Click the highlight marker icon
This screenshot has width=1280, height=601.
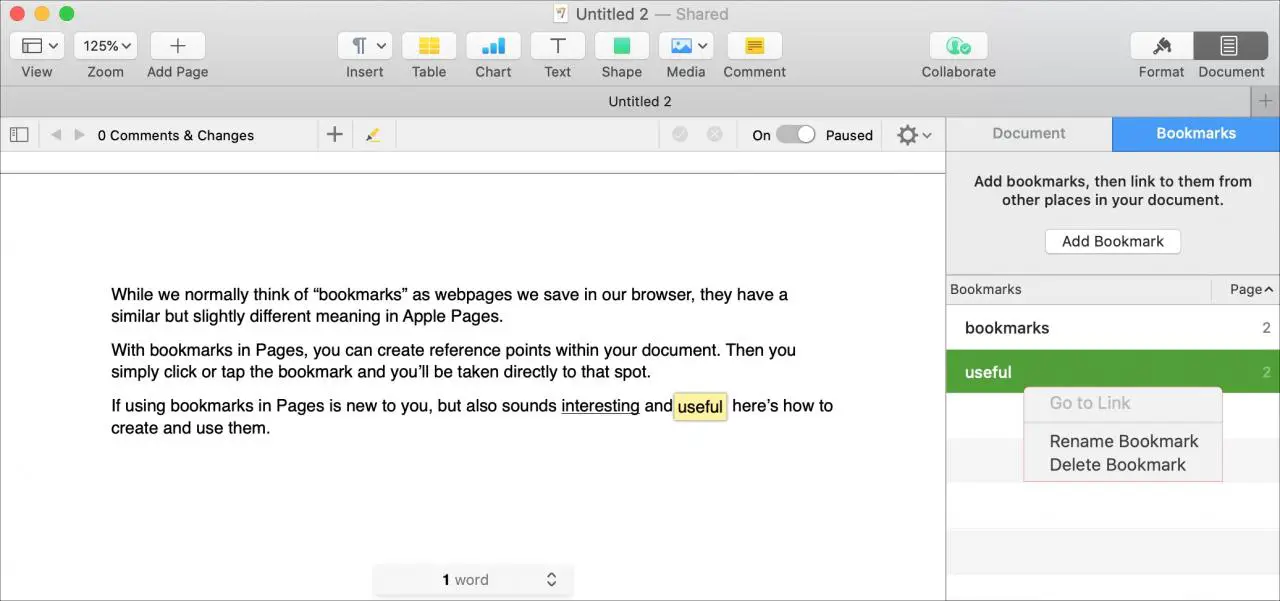(373, 135)
